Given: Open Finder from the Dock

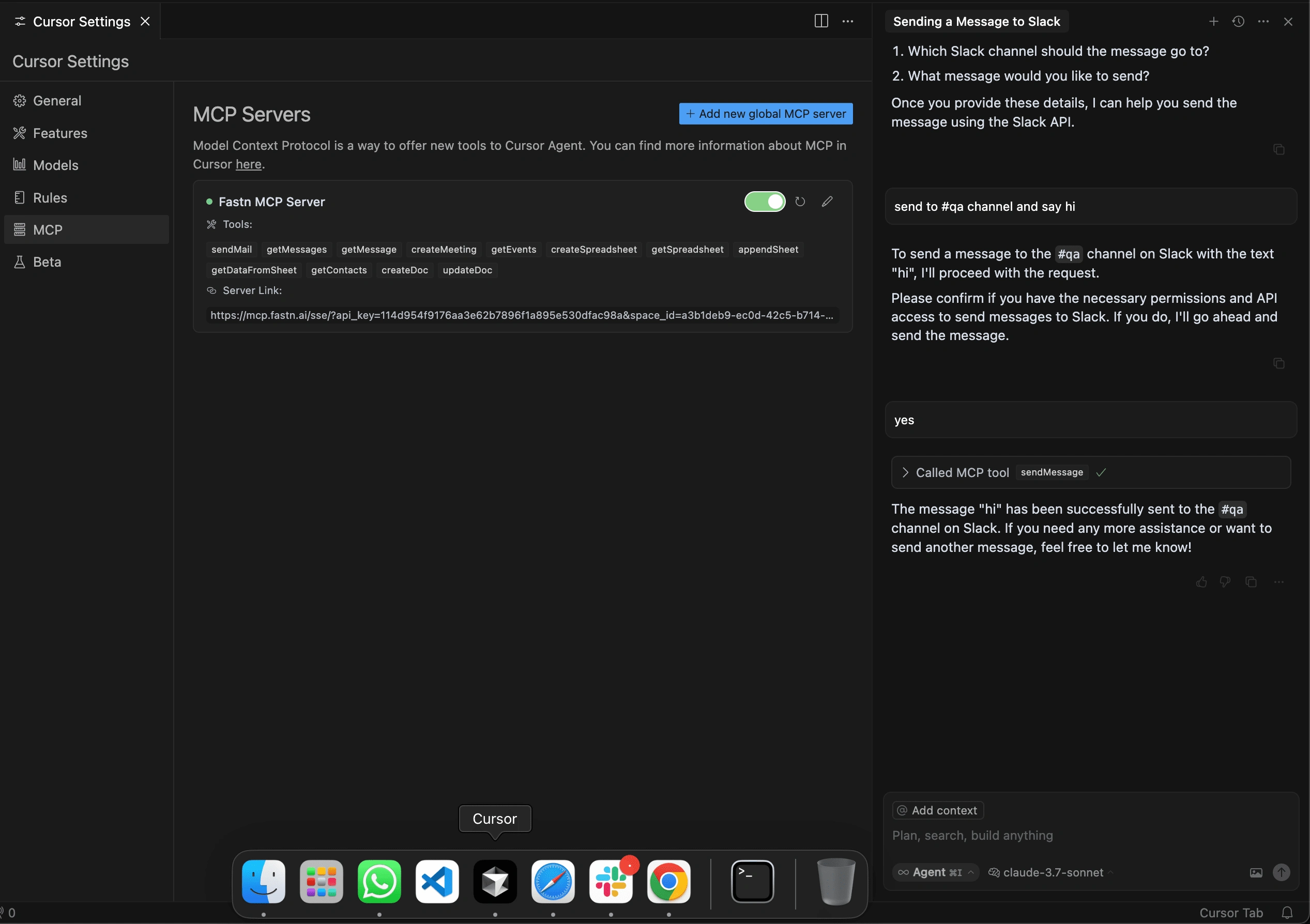Looking at the screenshot, I should [x=263, y=881].
